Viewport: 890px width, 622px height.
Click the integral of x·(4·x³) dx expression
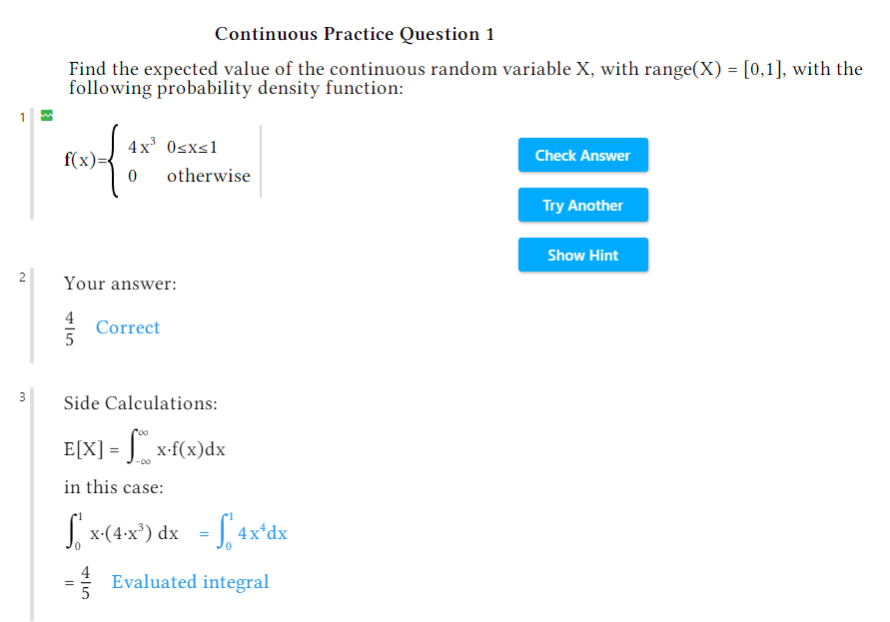121,533
